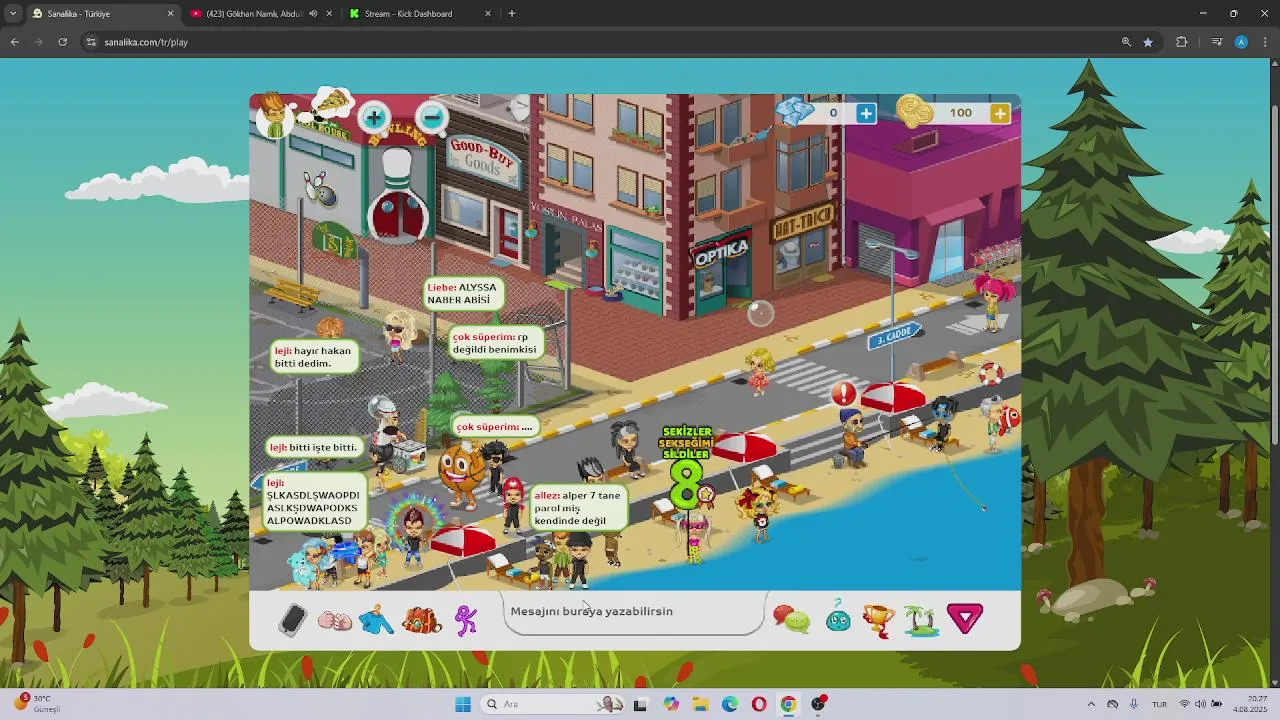This screenshot has width=1280, height=720.
Task: Open the page zoom magnifier icon
Action: tap(1126, 42)
